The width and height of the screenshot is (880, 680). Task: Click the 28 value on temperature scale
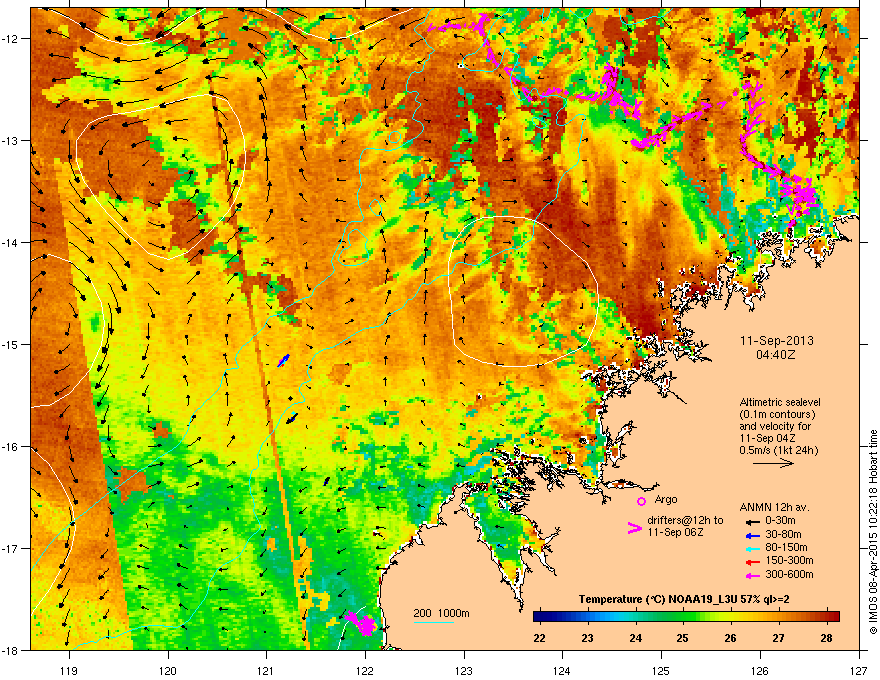(x=826, y=638)
